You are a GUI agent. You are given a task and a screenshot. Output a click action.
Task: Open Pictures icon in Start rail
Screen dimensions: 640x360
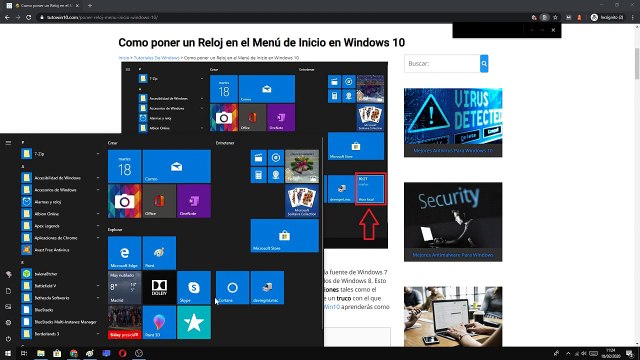[8, 307]
